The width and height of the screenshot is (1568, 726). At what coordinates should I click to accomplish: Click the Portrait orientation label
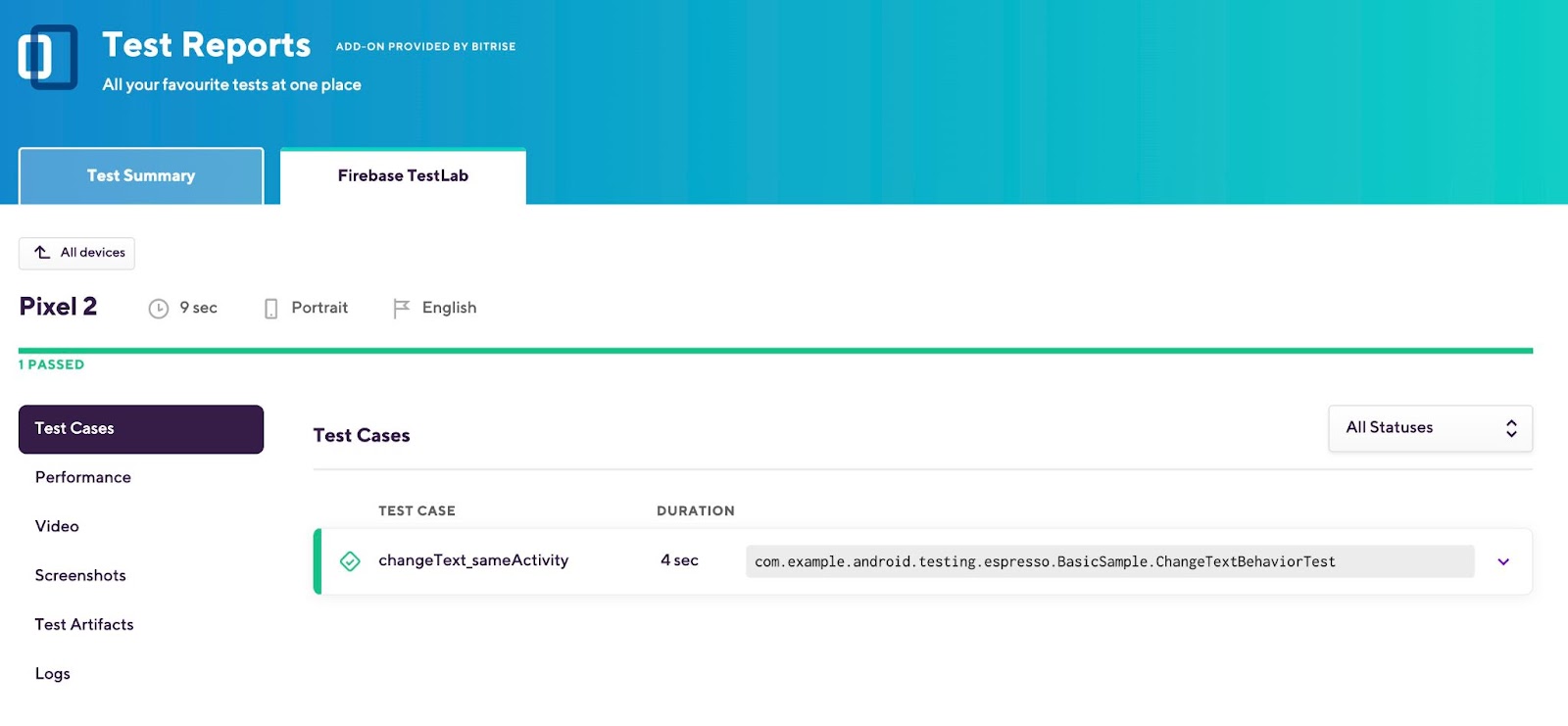coord(319,308)
